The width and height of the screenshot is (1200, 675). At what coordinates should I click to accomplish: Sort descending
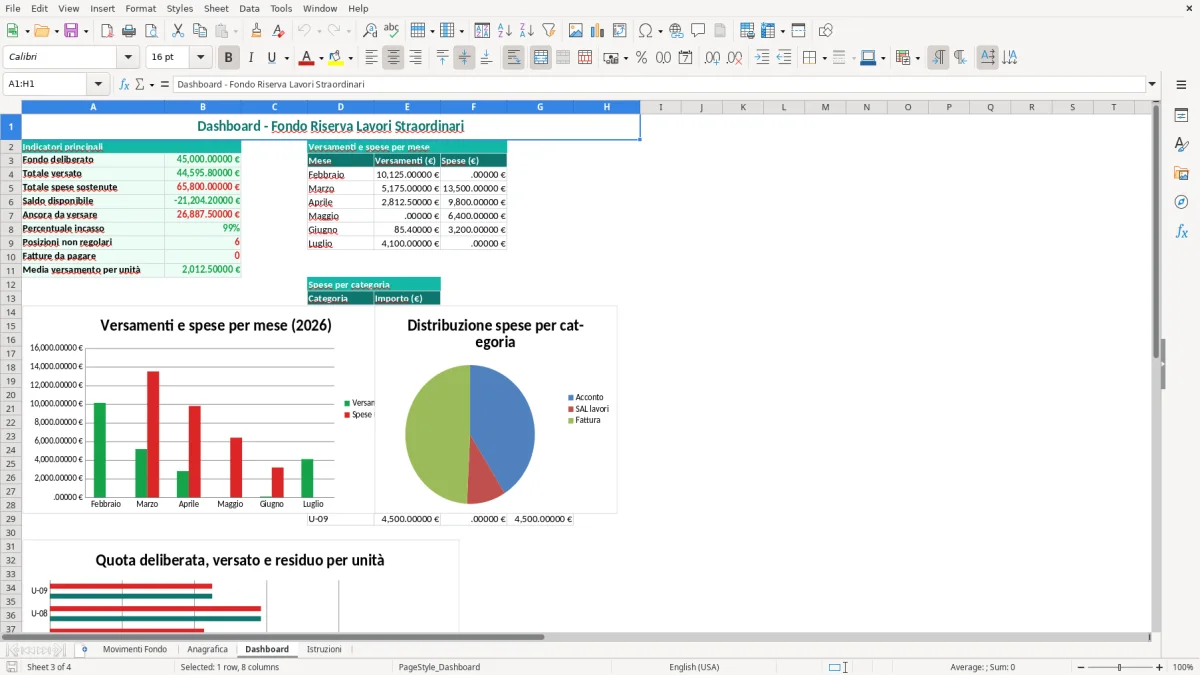[x=526, y=31]
